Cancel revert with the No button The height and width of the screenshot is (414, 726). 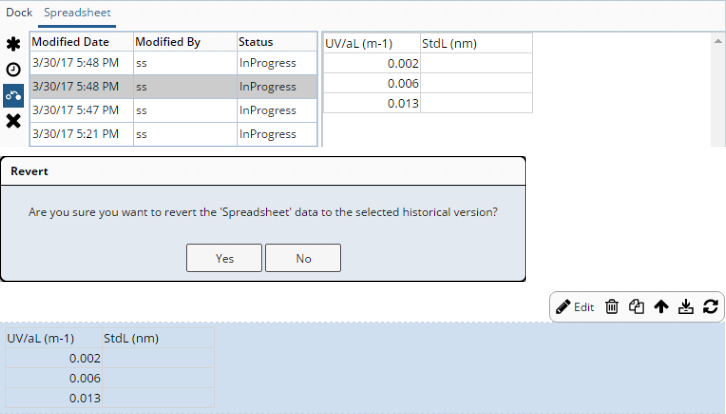point(303,258)
